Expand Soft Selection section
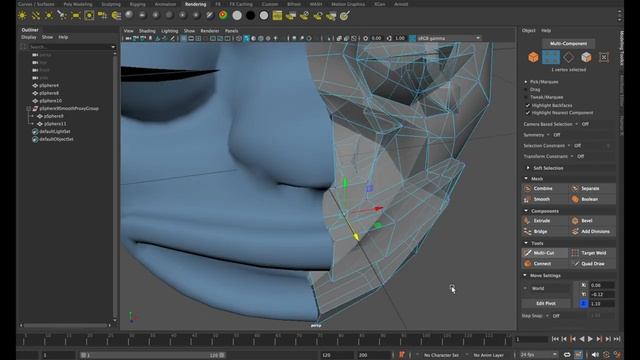640x360 pixels. pyautogui.click(x=528, y=168)
